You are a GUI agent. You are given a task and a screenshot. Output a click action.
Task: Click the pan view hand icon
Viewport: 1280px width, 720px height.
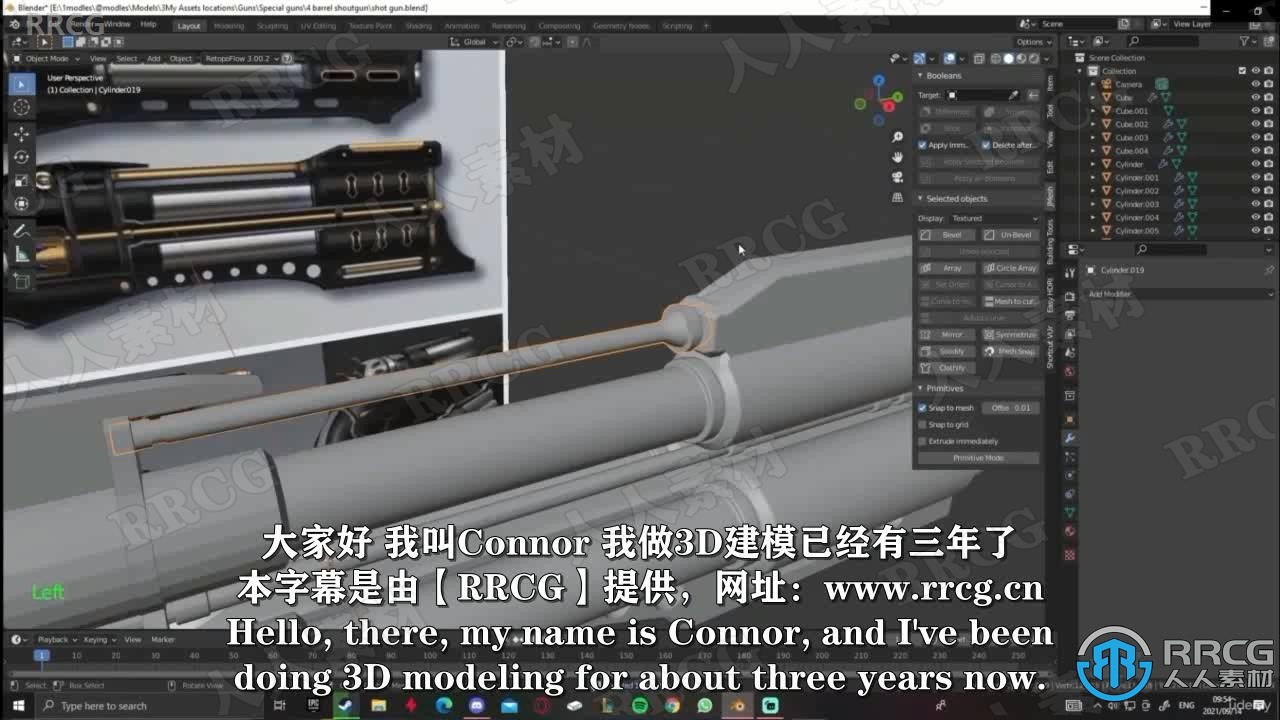897,157
